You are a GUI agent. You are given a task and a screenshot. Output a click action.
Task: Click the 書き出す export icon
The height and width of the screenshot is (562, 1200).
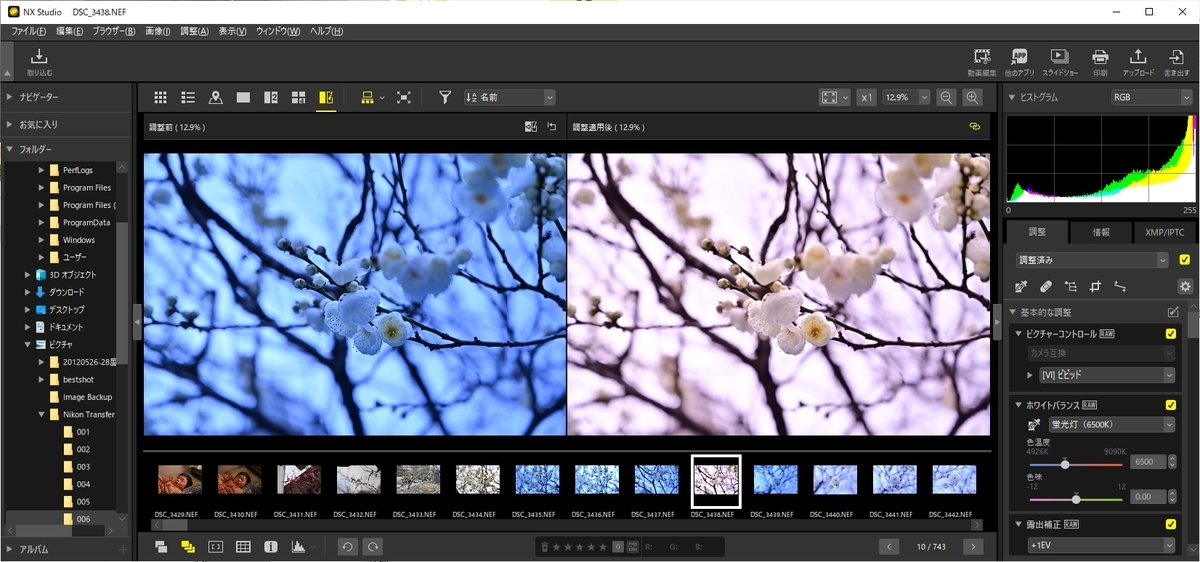(1177, 62)
